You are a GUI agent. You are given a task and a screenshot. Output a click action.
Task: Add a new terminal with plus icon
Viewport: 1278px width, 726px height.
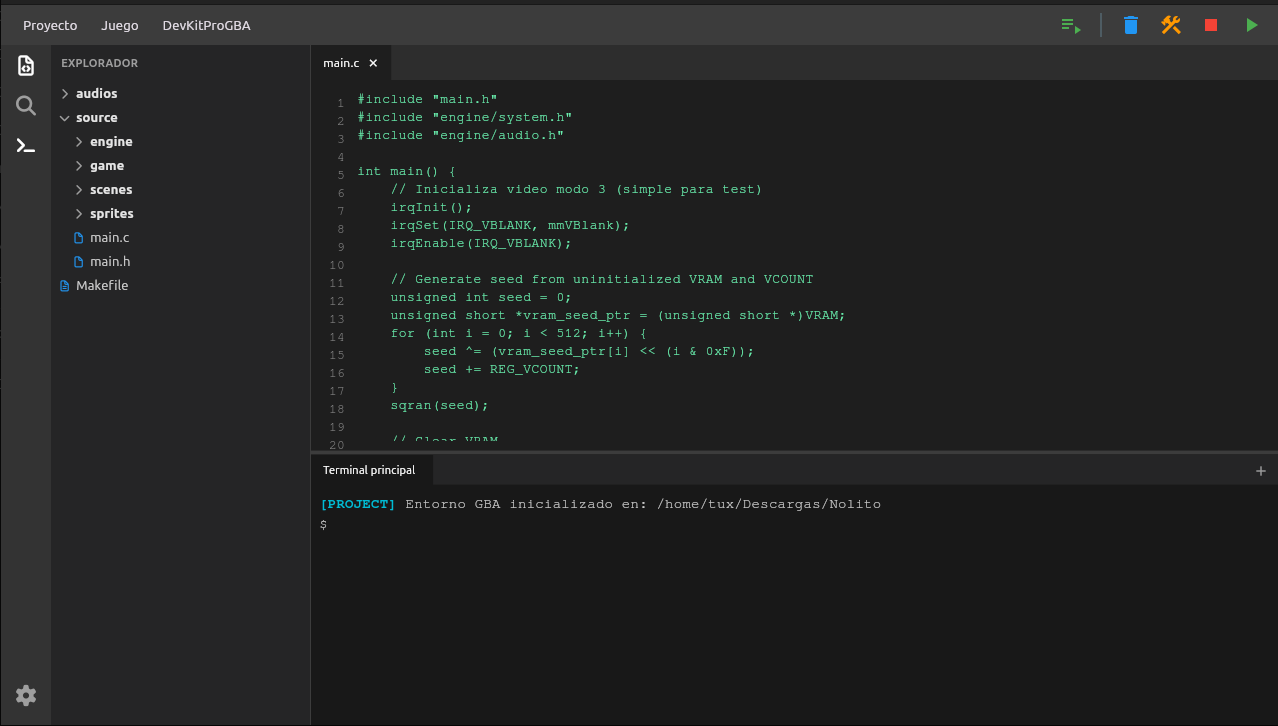coord(1261,471)
